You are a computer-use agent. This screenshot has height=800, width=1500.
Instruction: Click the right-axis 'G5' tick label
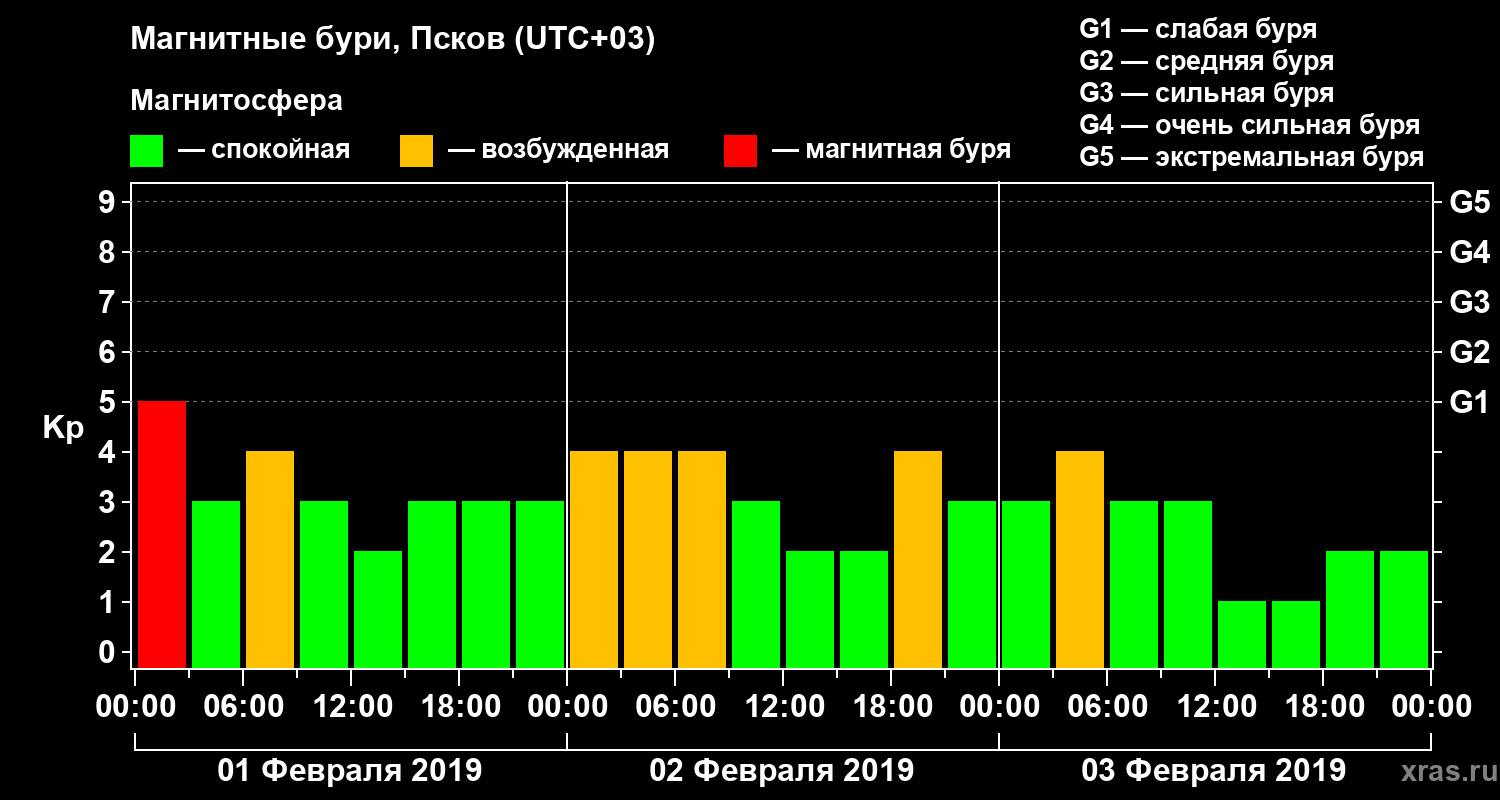pyautogui.click(x=1469, y=203)
